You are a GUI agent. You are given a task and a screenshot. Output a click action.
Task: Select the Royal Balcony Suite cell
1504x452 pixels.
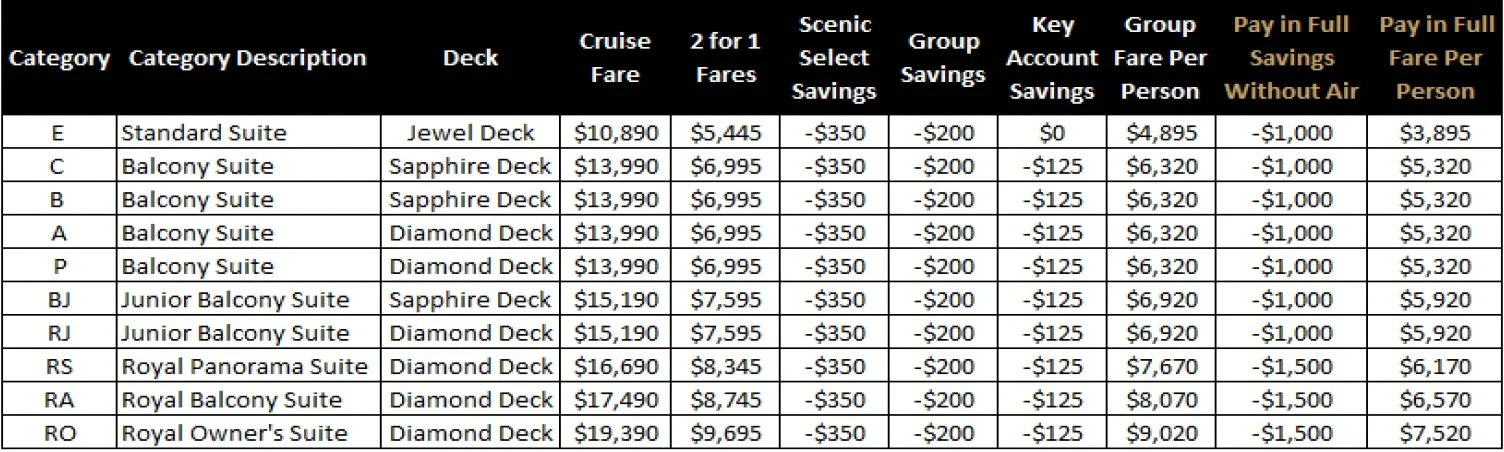tap(248, 400)
